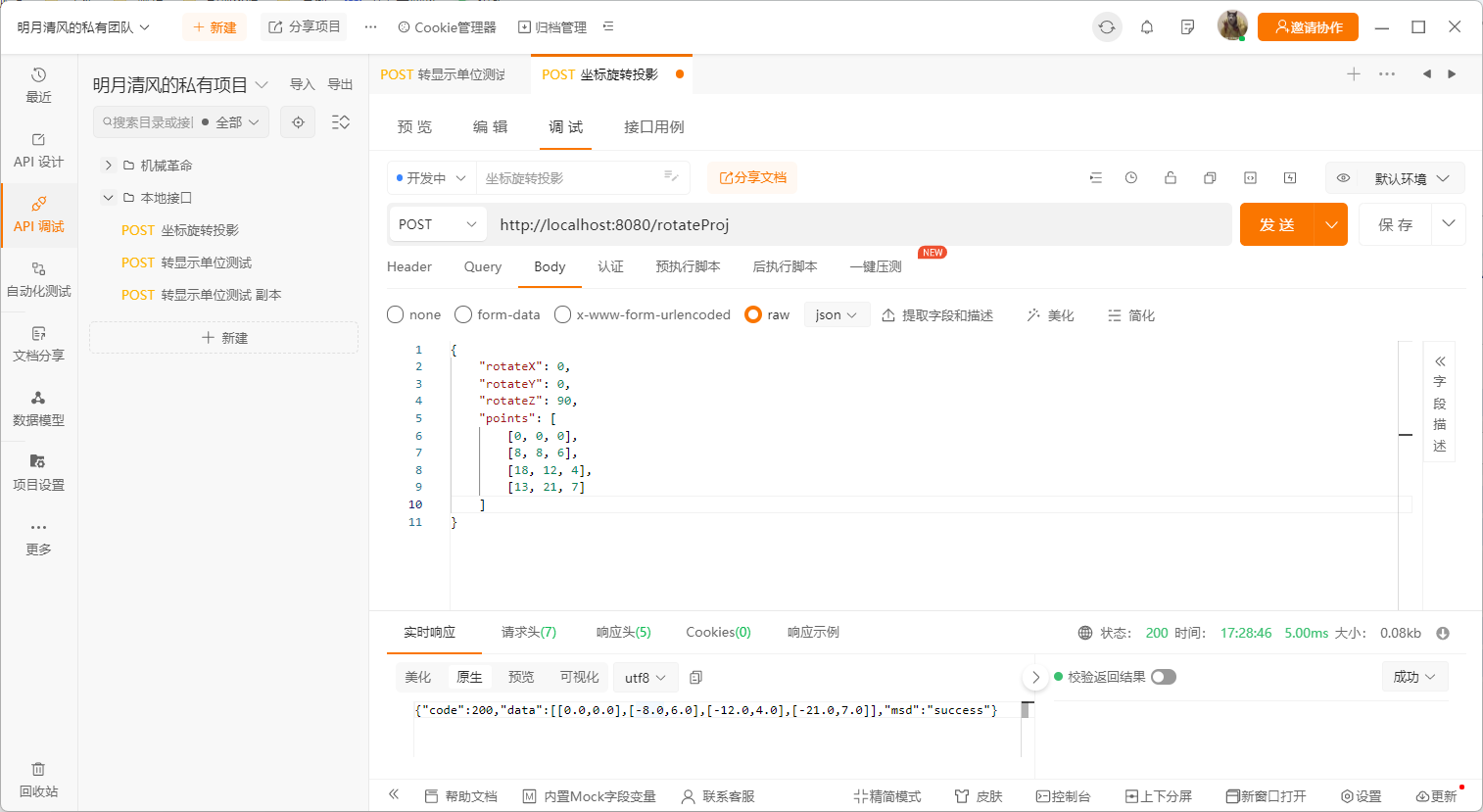Open the 保存 save options arrow
1483x812 pixels.
click(1449, 224)
